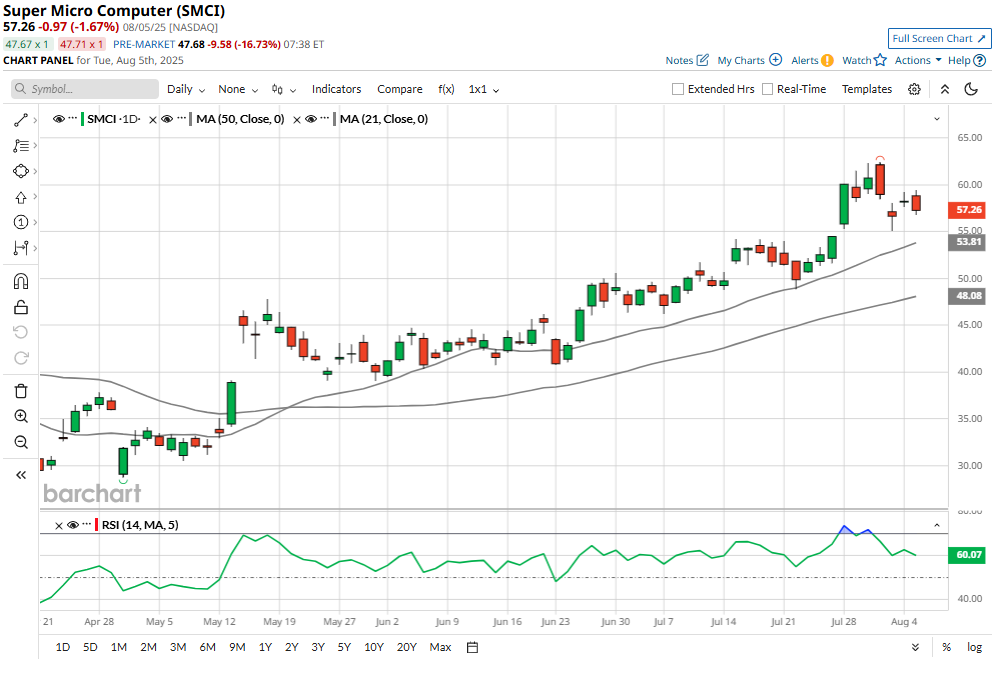Screen dimensions: 1008x686
Task: Select the up arrow marker tool
Action: coord(21,197)
